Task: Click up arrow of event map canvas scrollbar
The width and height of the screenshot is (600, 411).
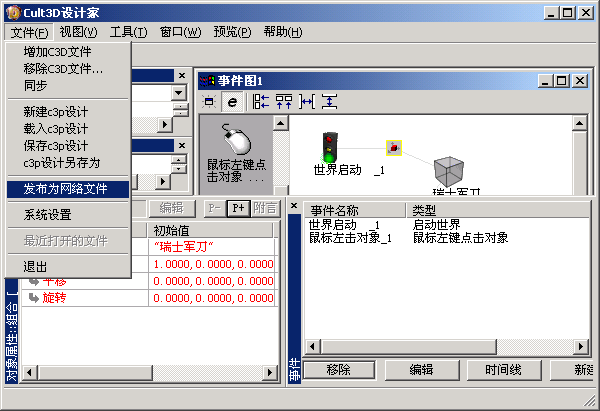Action: click(x=580, y=123)
